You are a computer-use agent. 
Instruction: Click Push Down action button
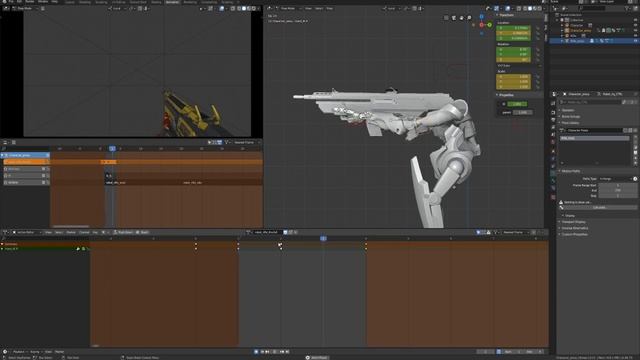pyautogui.click(x=123, y=232)
